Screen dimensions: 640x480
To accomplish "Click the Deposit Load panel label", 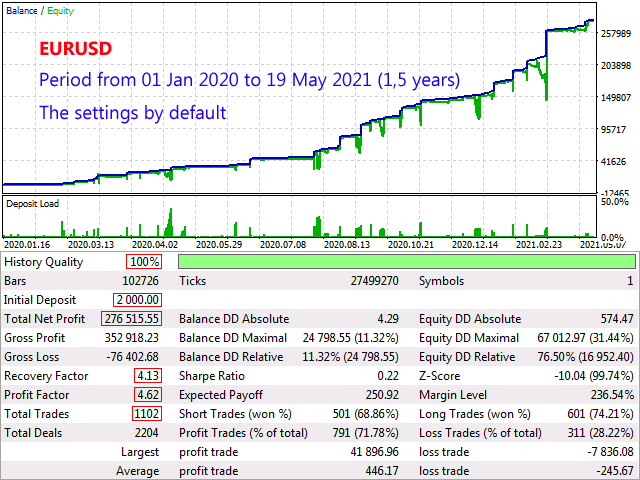I will coord(32,203).
